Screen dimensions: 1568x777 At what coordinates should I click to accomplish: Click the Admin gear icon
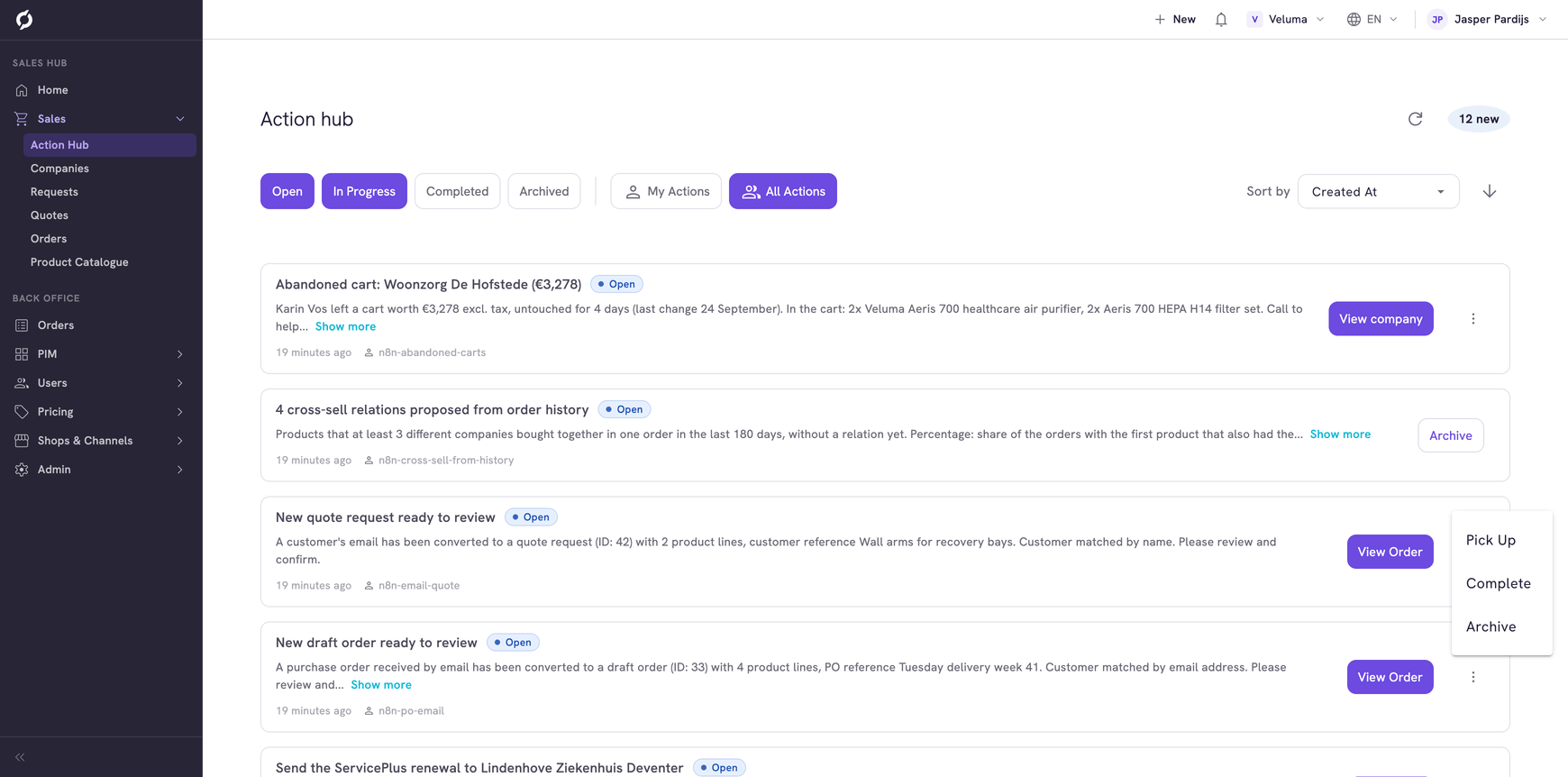pos(22,470)
